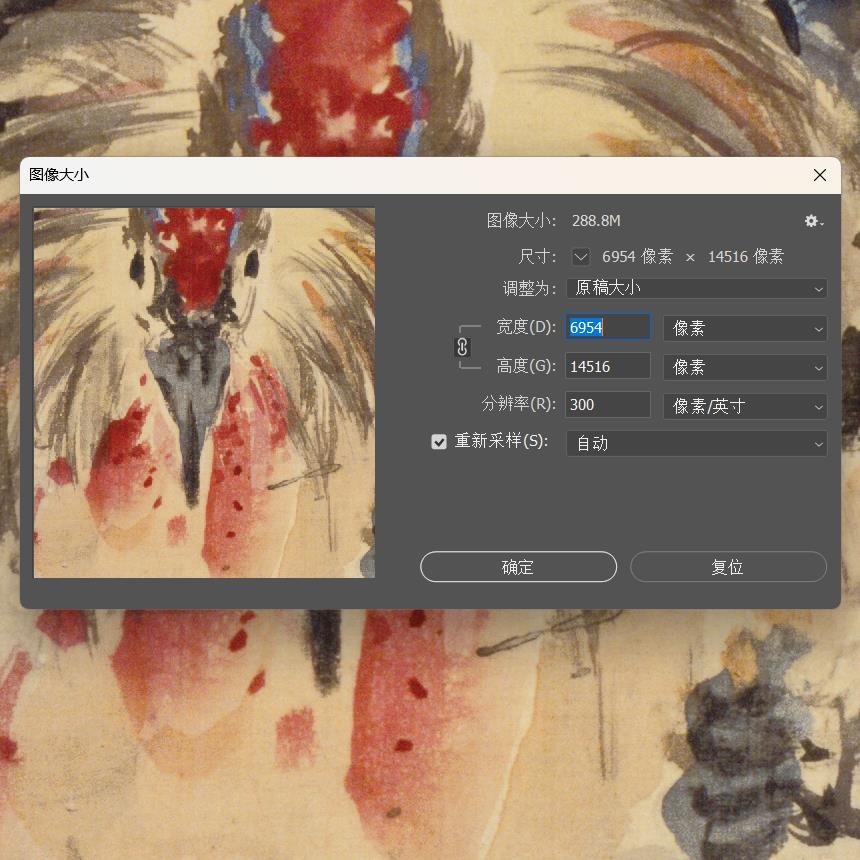Uncheck the 重新采样 checkbox

(x=439, y=442)
